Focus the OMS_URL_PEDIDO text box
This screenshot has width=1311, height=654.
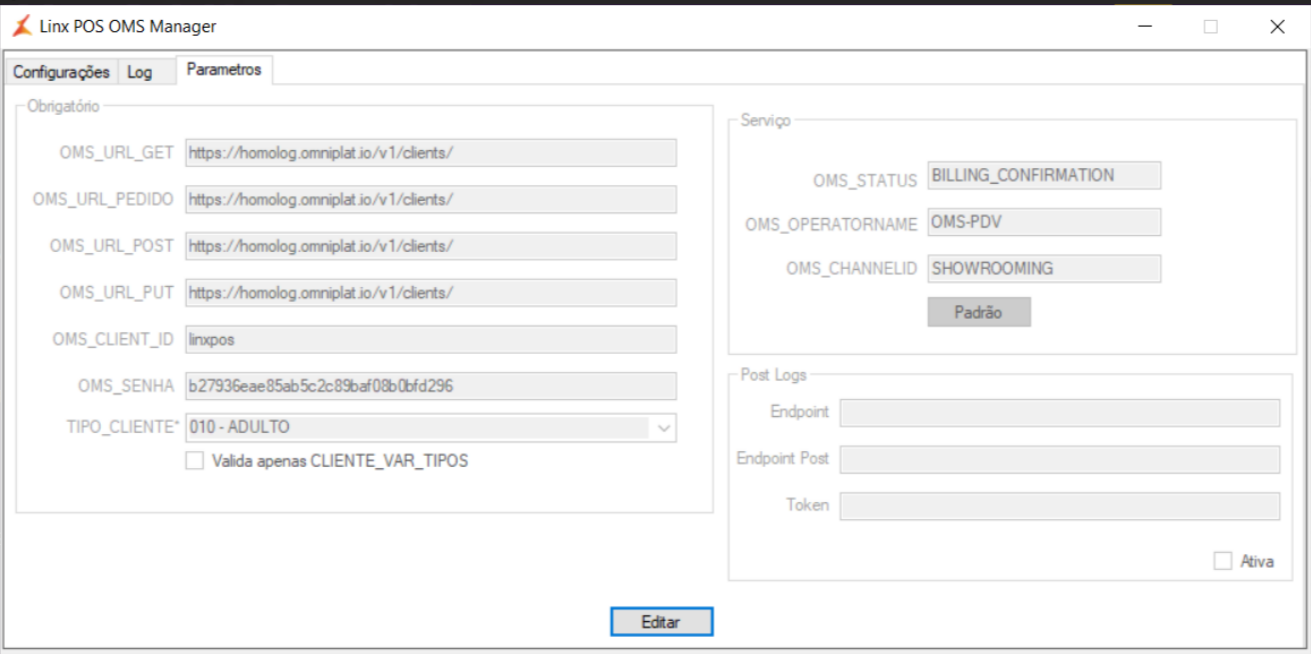pyautogui.click(x=431, y=199)
